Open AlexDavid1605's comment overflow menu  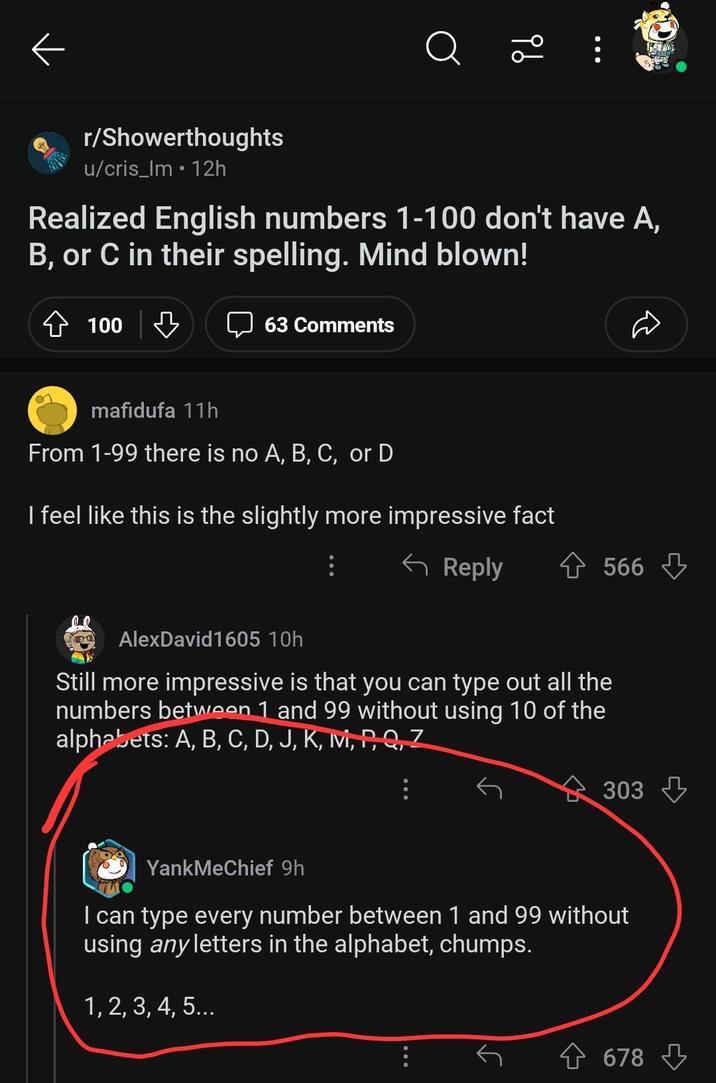(406, 789)
